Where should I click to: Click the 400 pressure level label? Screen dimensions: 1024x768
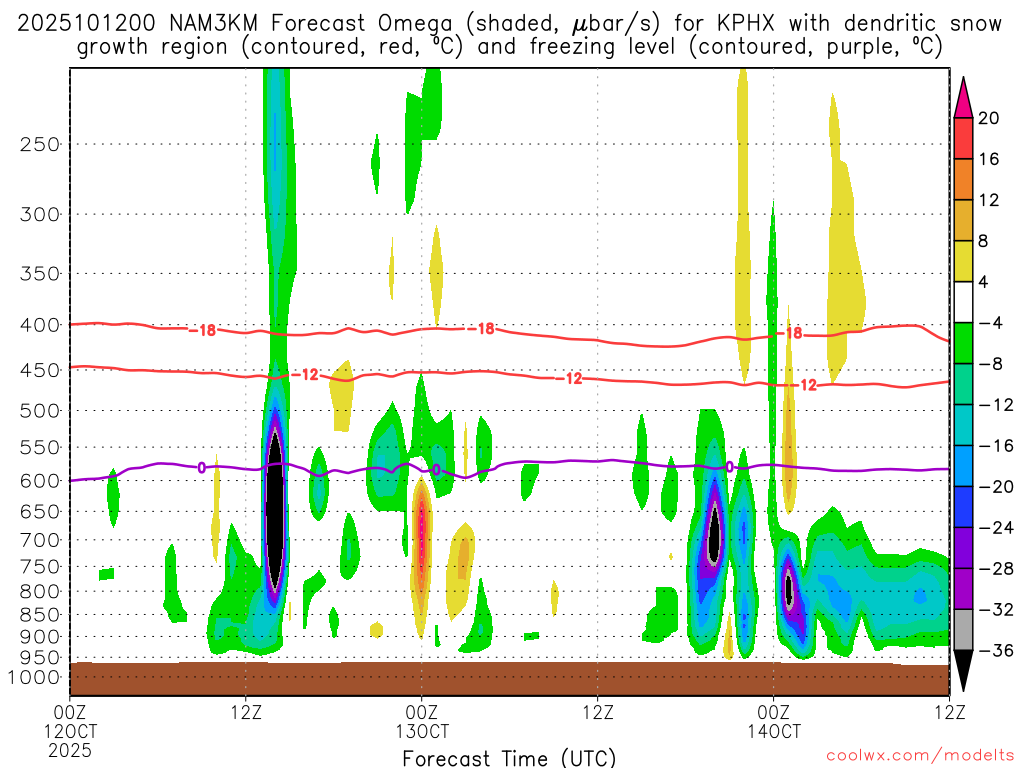40,325
